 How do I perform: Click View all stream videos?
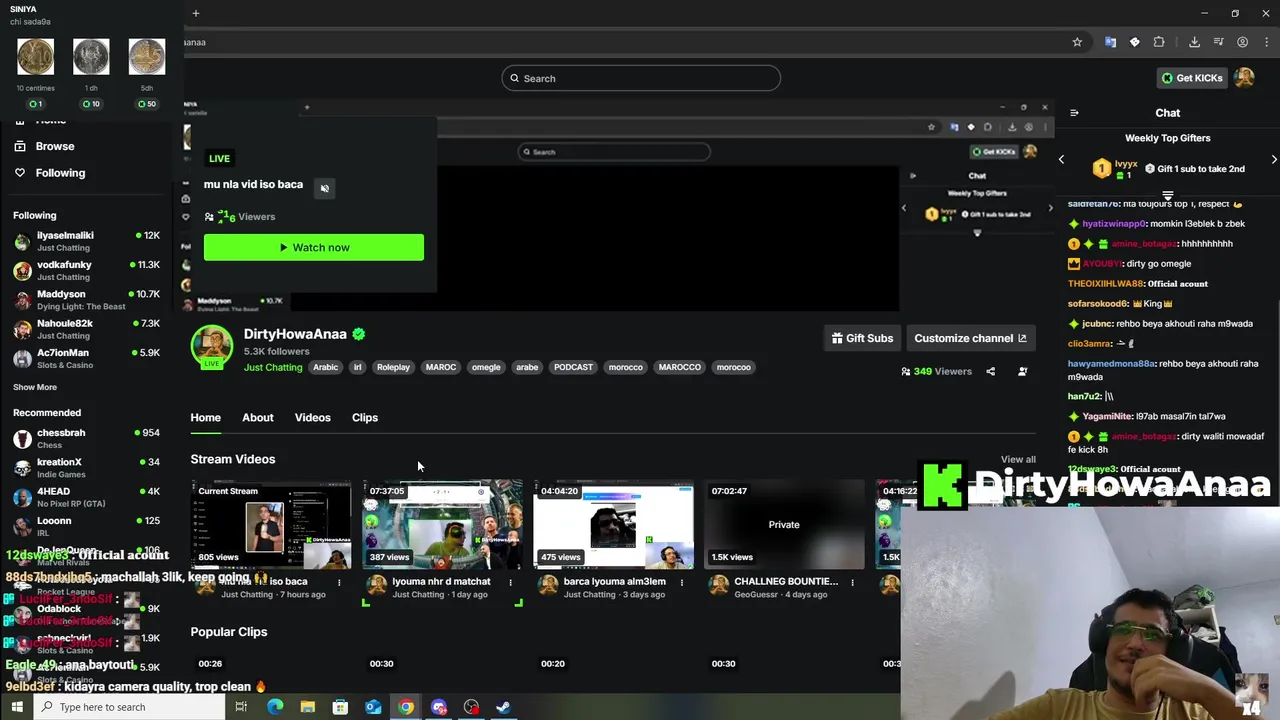(x=1018, y=459)
